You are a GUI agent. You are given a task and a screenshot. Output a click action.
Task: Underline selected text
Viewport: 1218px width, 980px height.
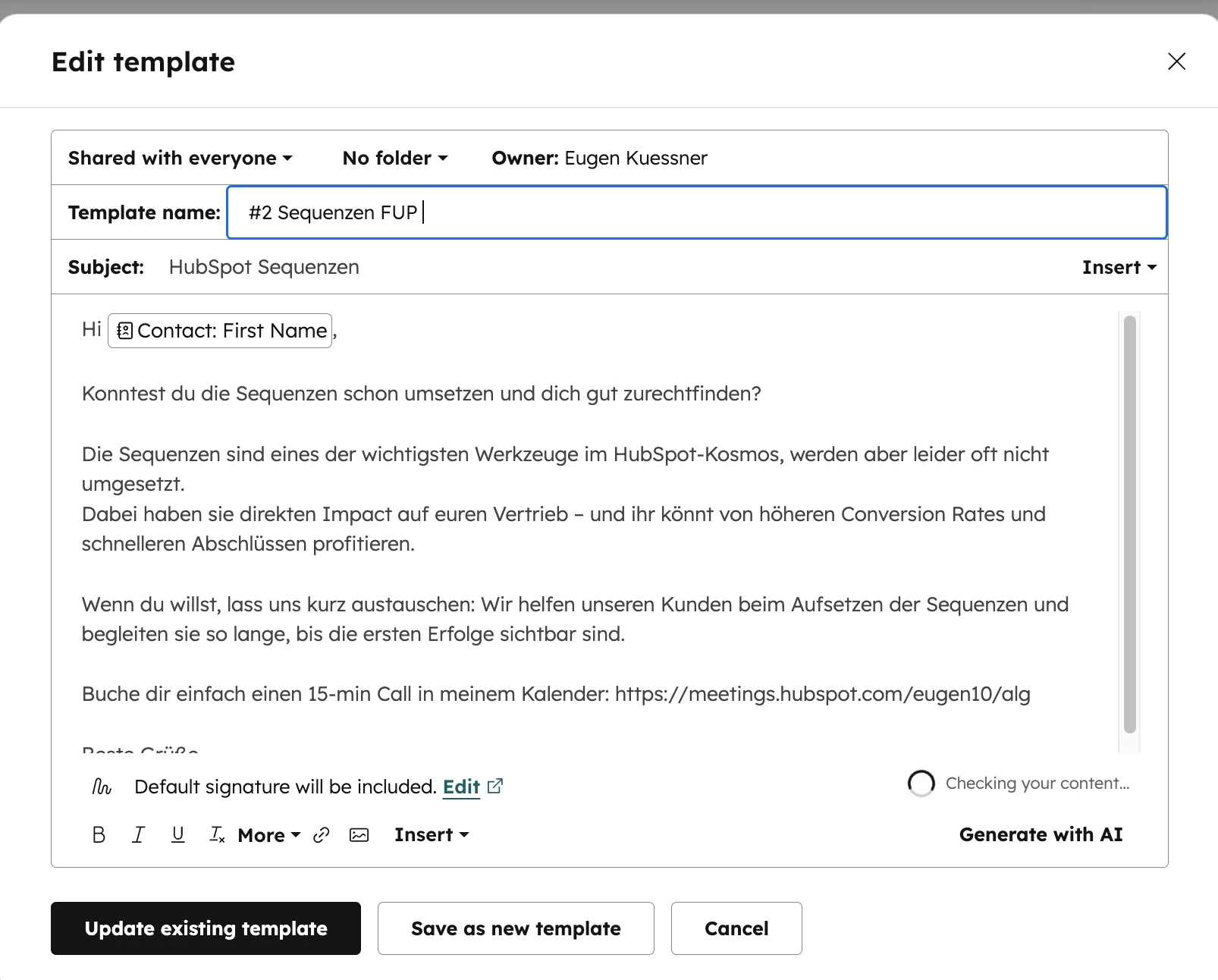[x=177, y=834]
